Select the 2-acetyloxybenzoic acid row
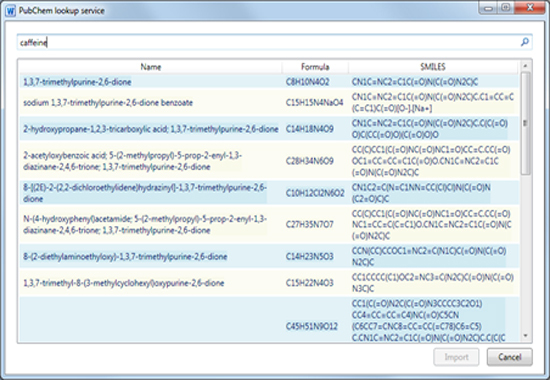550x380 pixels. coord(269,161)
